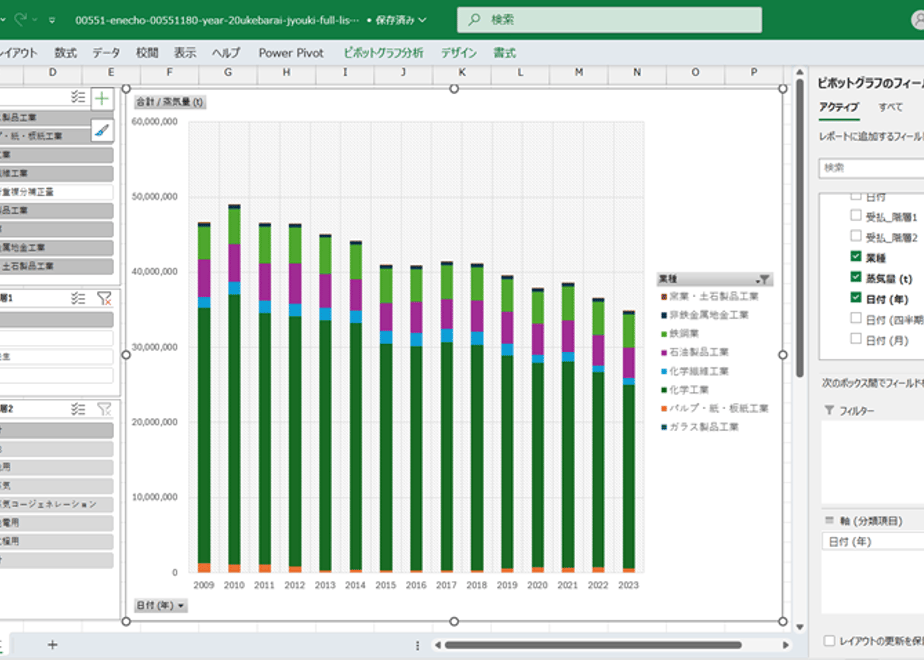Click the field search box in pivot pane
The image size is (924, 660).
[870, 168]
